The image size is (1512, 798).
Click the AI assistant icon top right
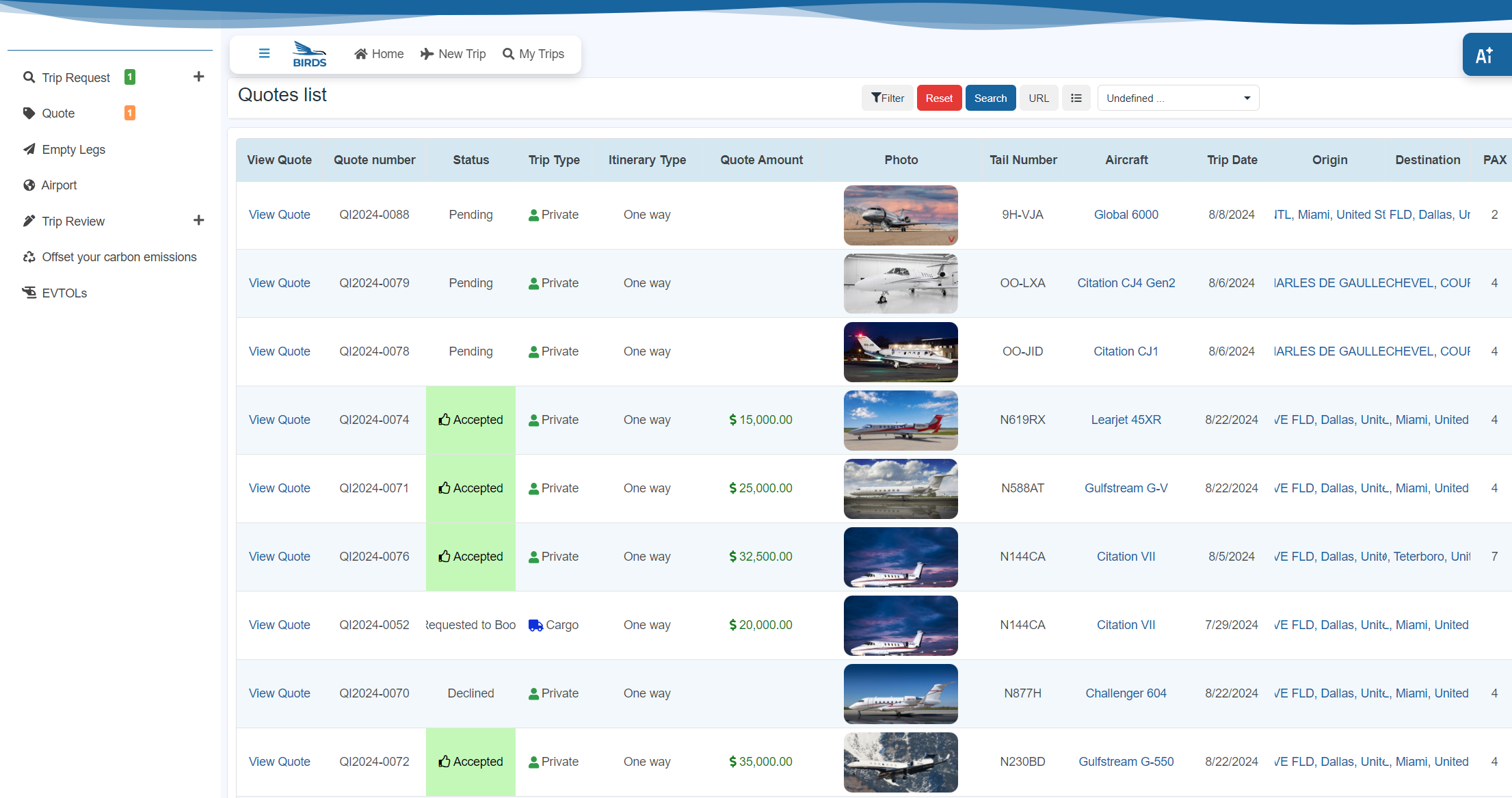coord(1486,54)
